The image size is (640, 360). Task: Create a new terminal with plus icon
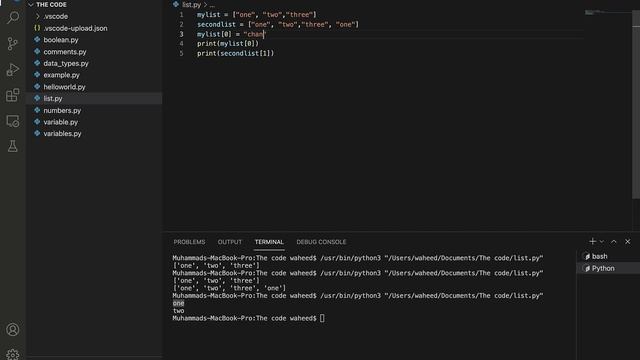[x=593, y=242]
